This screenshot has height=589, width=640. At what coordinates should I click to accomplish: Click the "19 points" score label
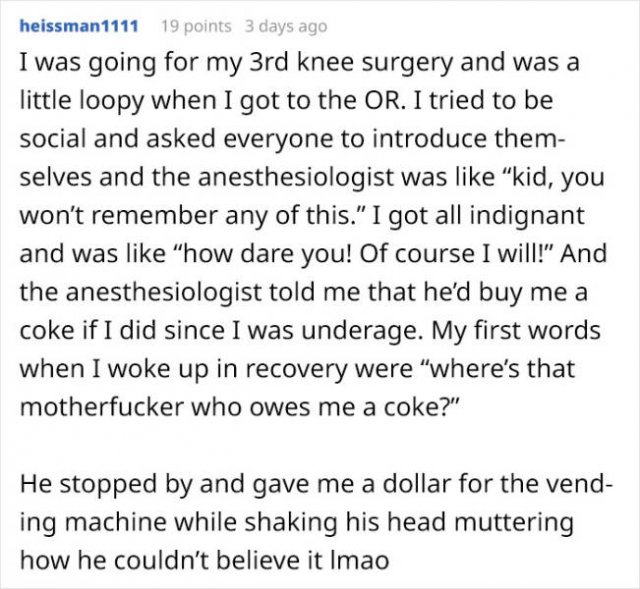tap(196, 27)
